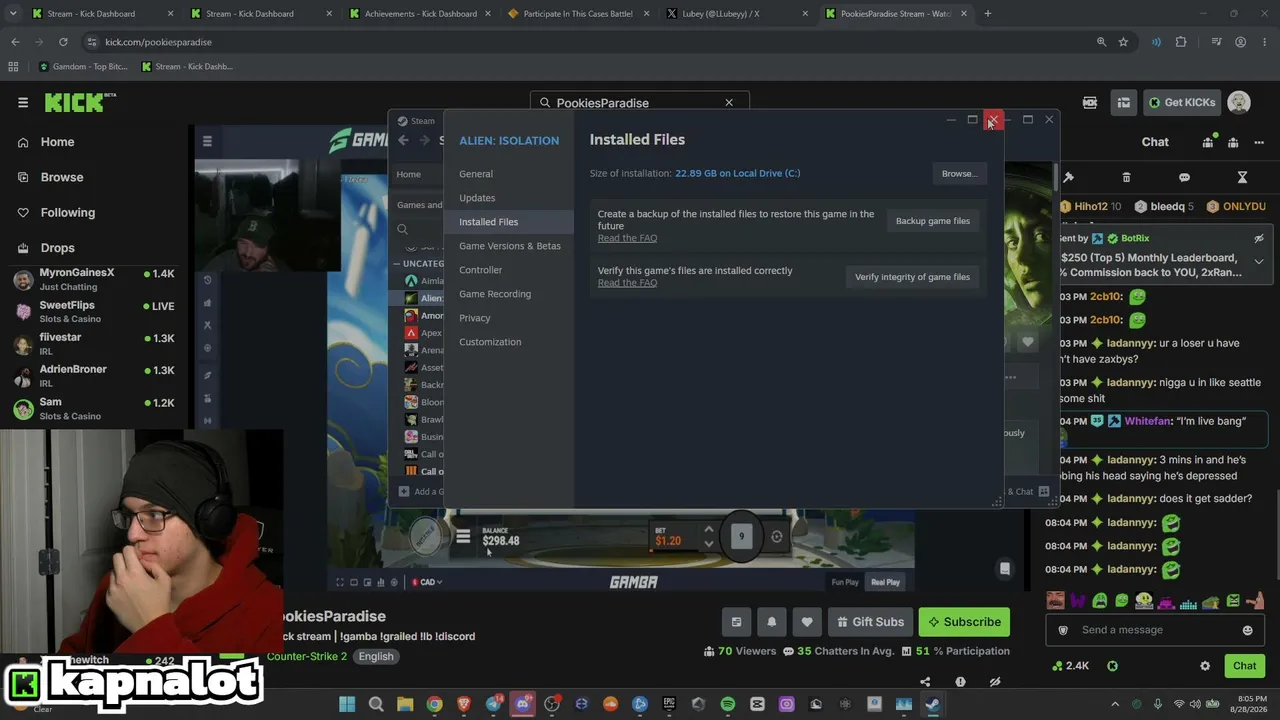
Task: Click the Steam icon in taskbar
Action: pyautogui.click(x=932, y=704)
